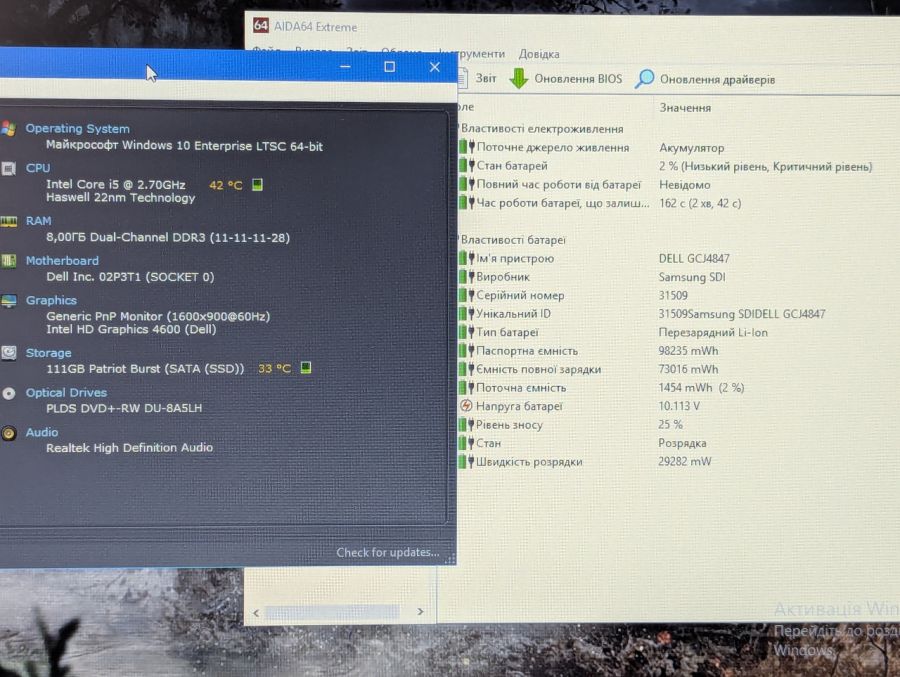Click the CPU temperature indicator icon

(x=257, y=184)
